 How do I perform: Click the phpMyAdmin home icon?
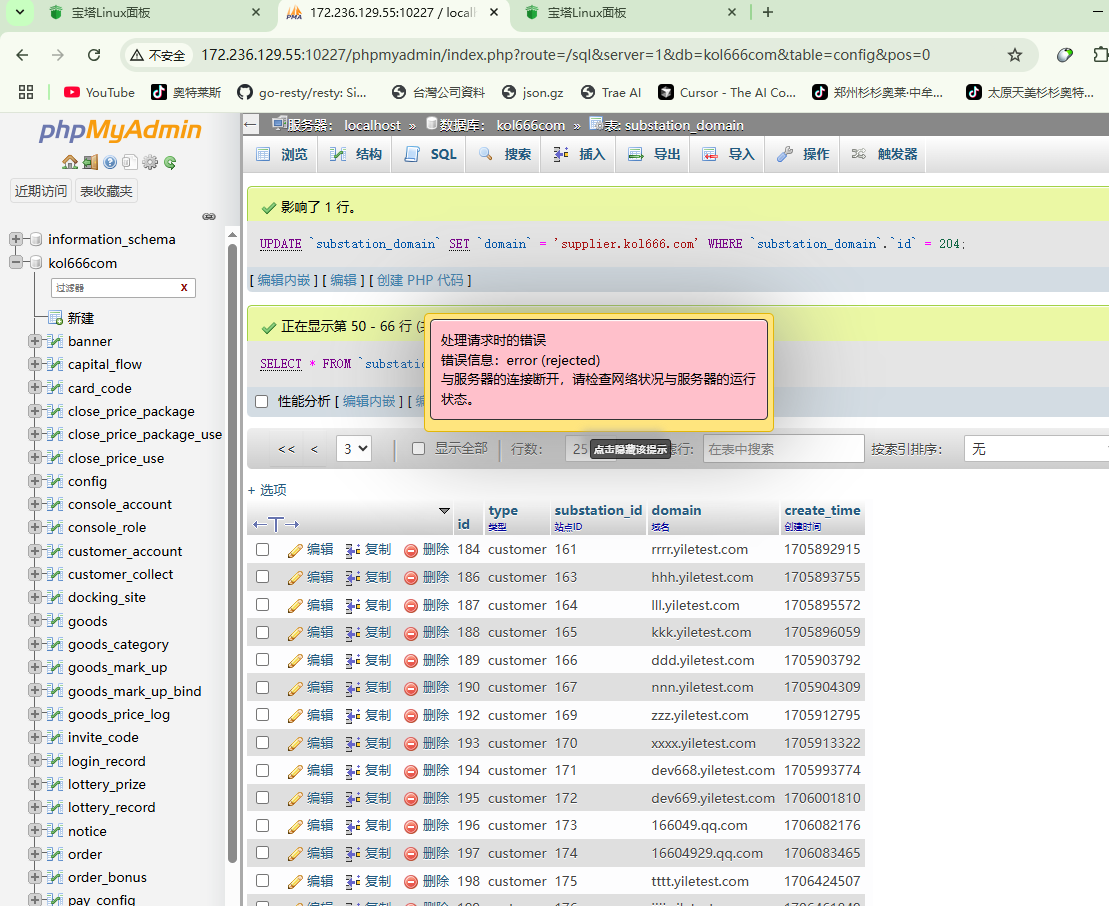pos(69,162)
